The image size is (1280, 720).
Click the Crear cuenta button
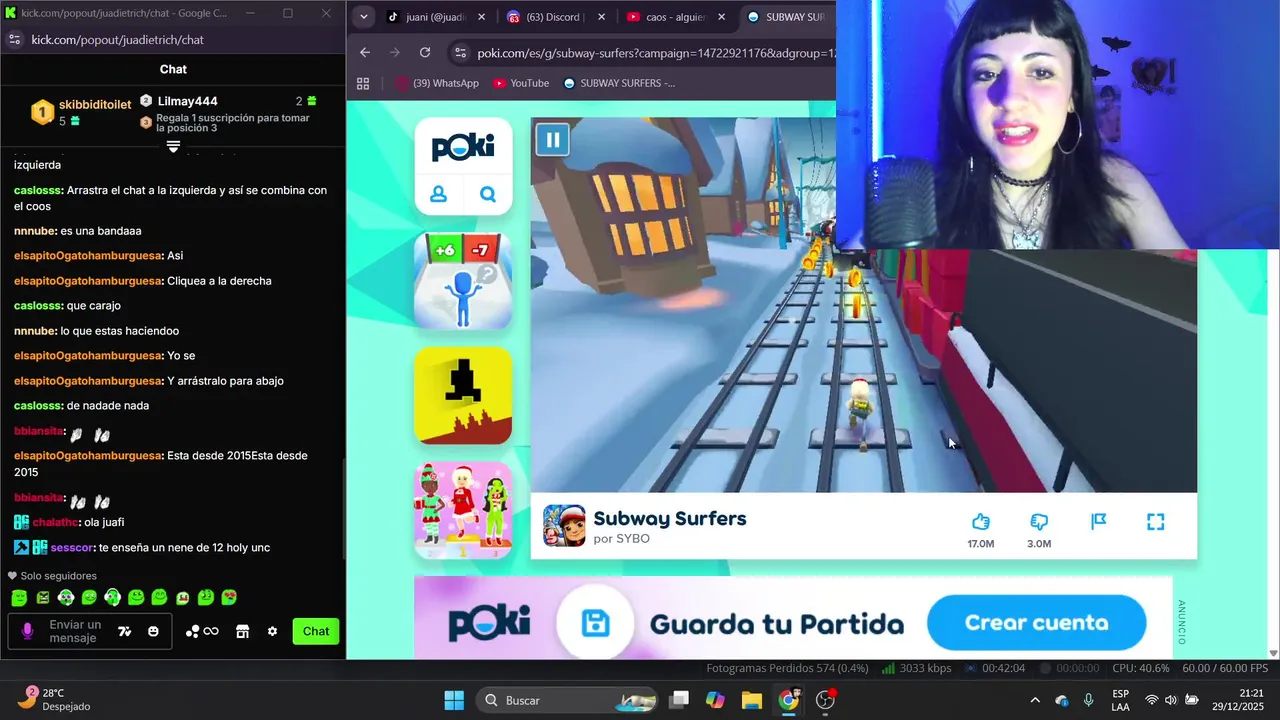click(1036, 623)
